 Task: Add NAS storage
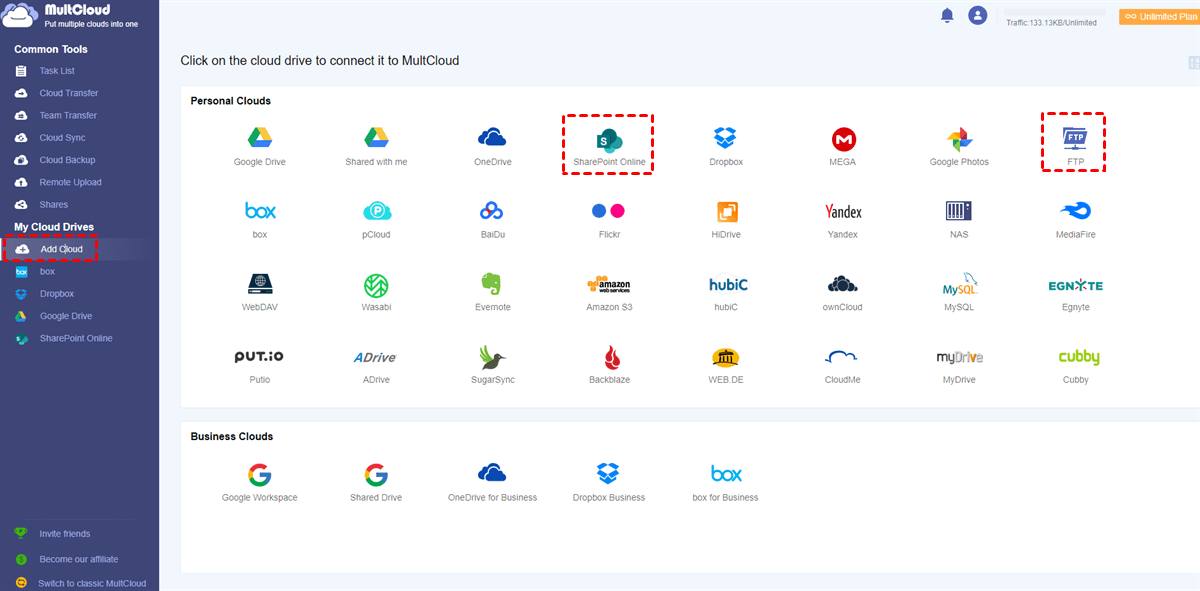959,219
